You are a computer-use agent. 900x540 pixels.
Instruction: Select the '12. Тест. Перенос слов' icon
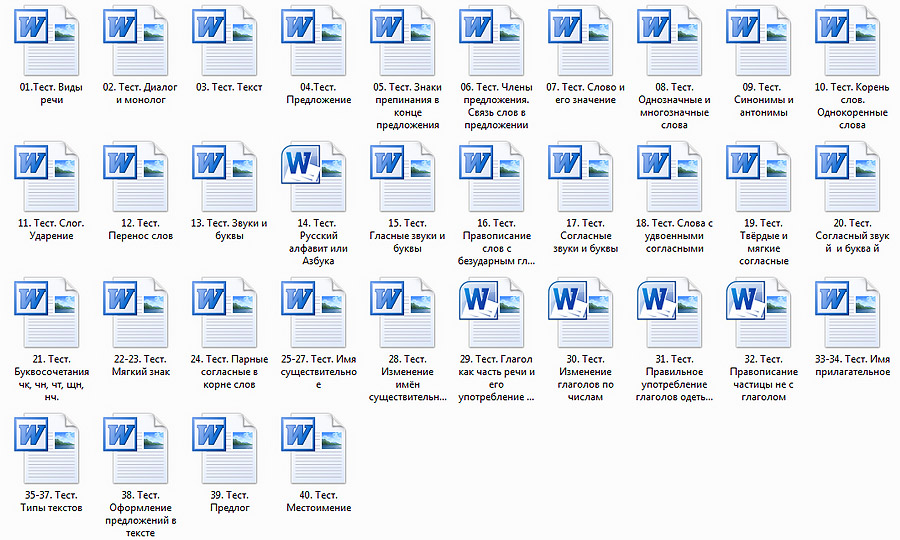click(136, 177)
